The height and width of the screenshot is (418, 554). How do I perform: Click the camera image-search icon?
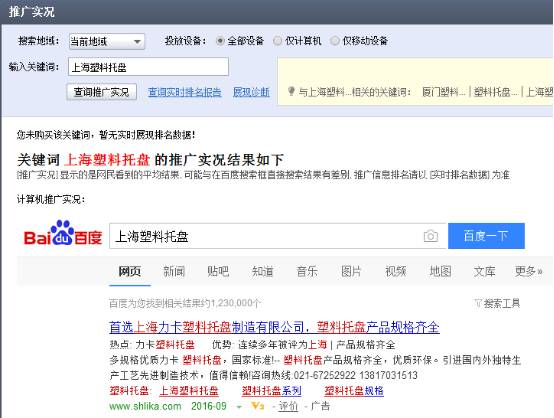[x=430, y=236]
